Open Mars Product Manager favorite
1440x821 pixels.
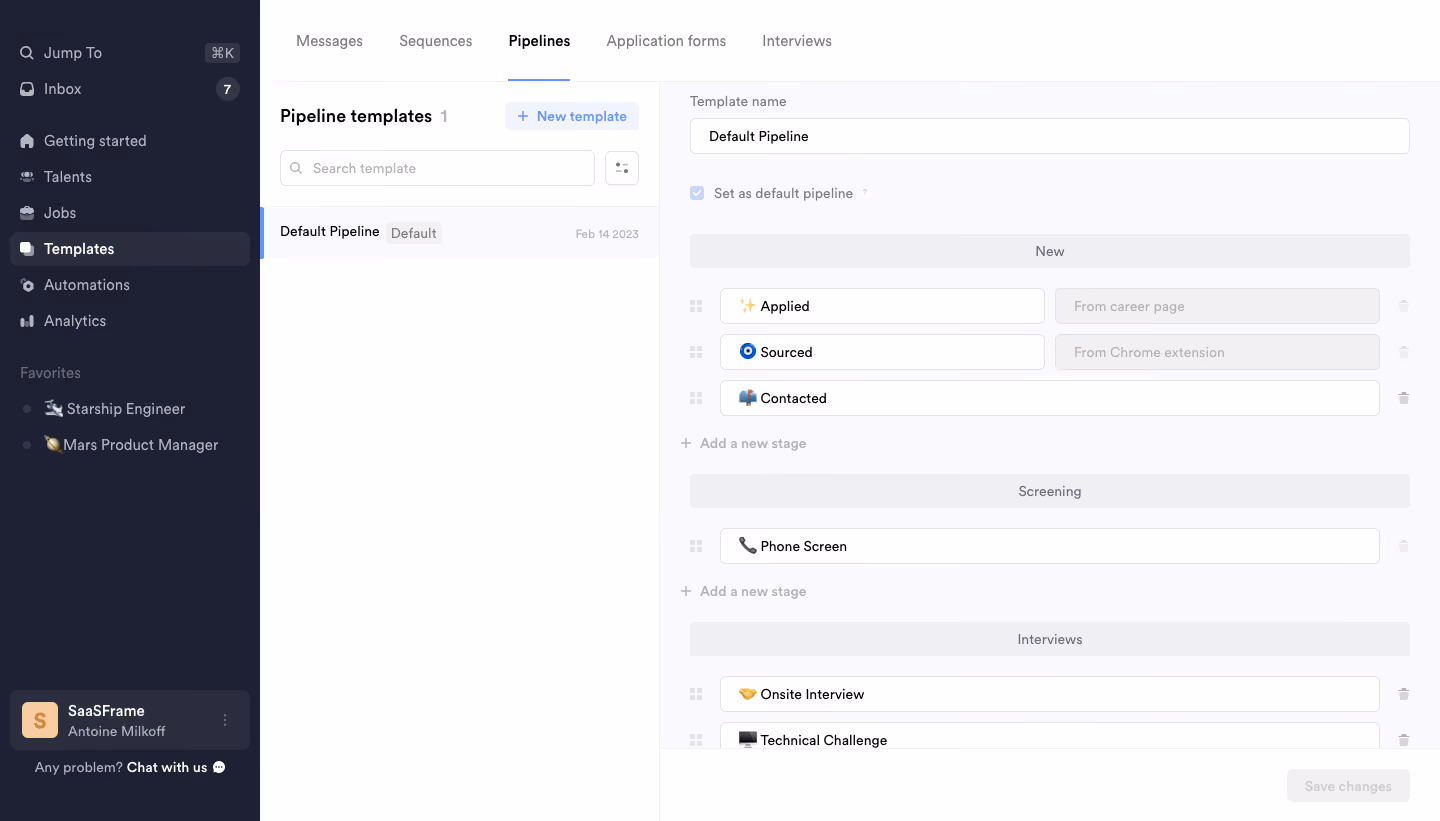tap(129, 445)
